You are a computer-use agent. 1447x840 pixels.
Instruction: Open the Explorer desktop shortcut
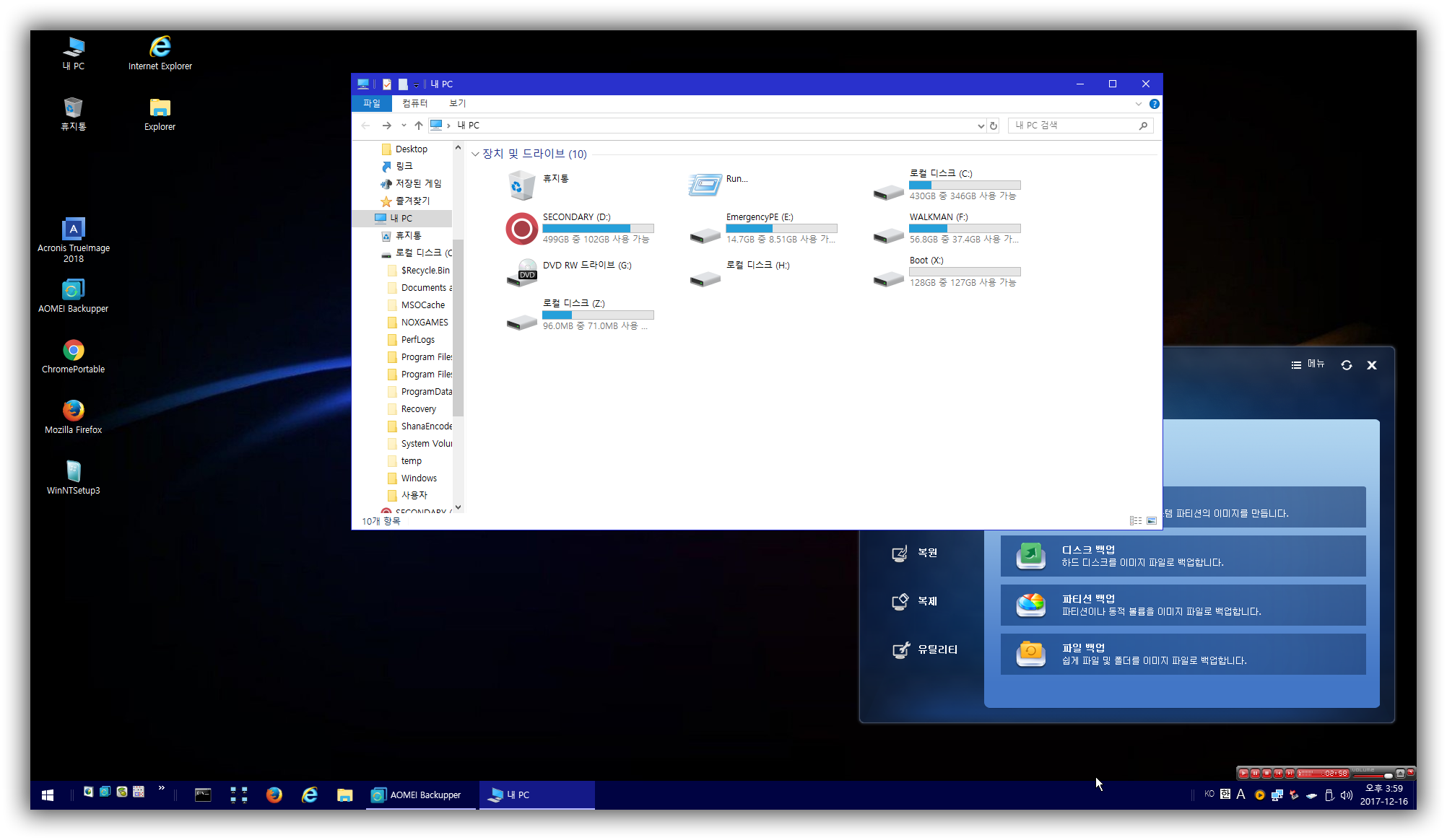(160, 114)
